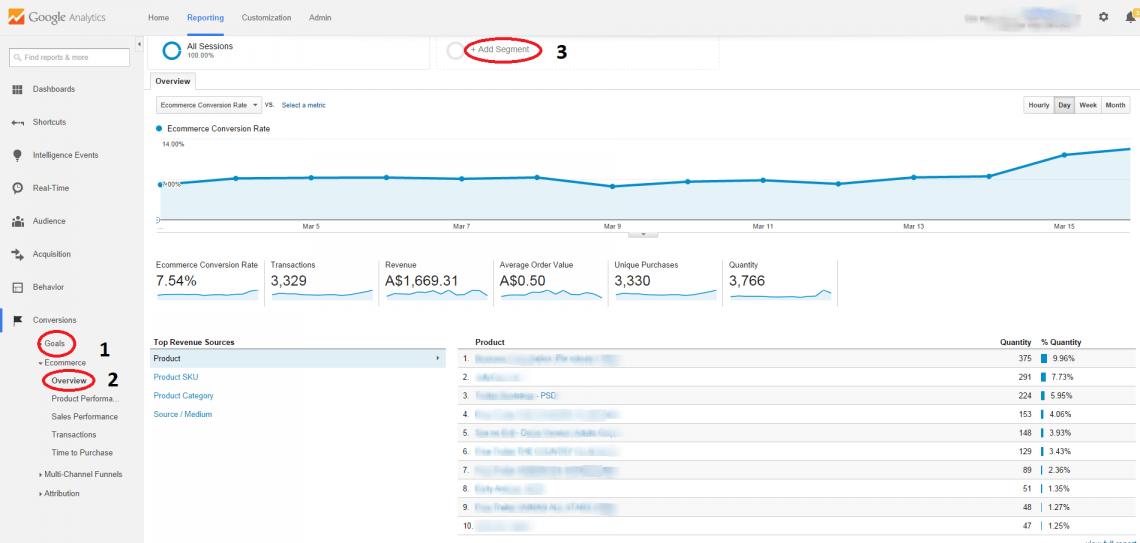The height and width of the screenshot is (543, 1140).
Task: Click the Find reports search field
Action: coord(69,58)
